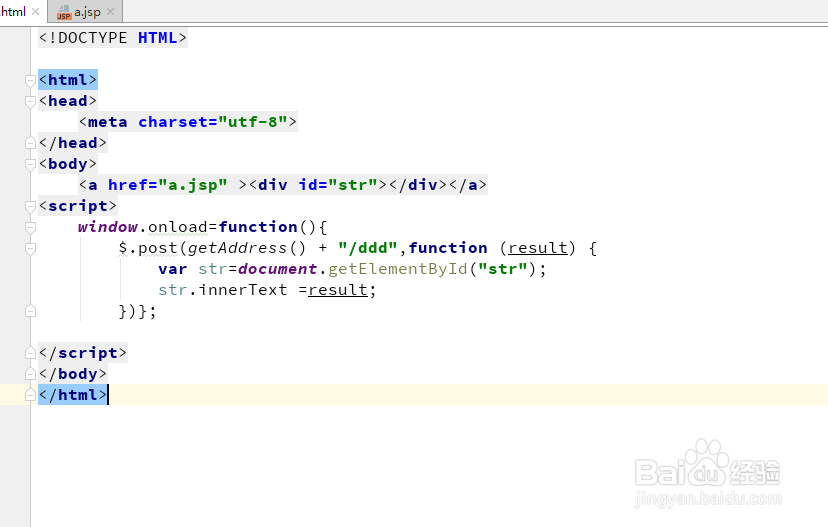Image resolution: width=828 pixels, height=527 pixels.
Task: Click the getAddress() function call
Action: pos(247,248)
